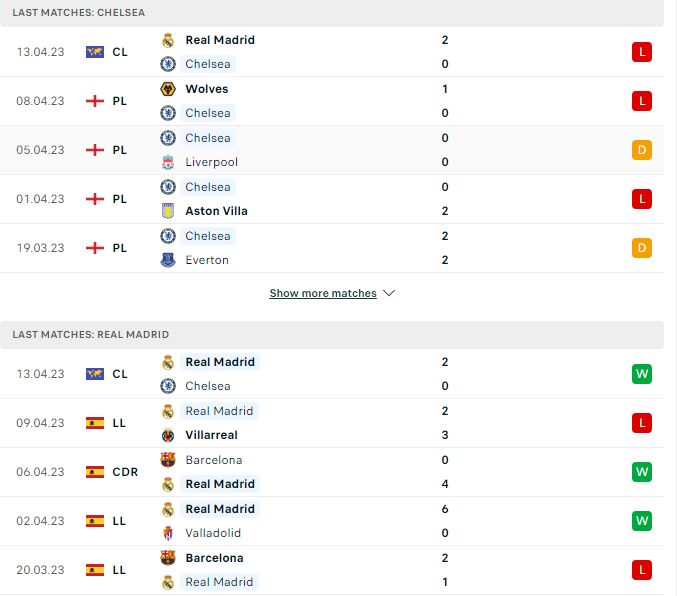Expand the Show more matches chevron arrow
Screen dimensions: 677x596
(x=389, y=293)
